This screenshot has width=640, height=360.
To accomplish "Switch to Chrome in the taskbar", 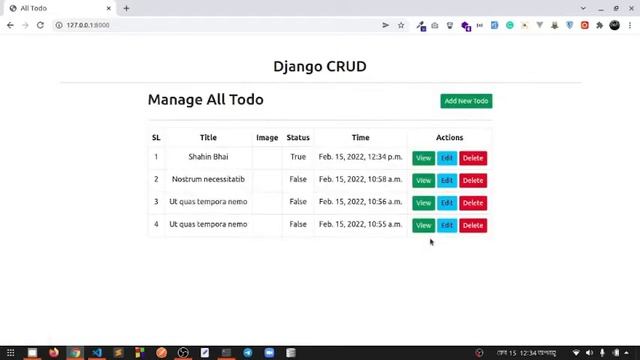I will (75, 353).
